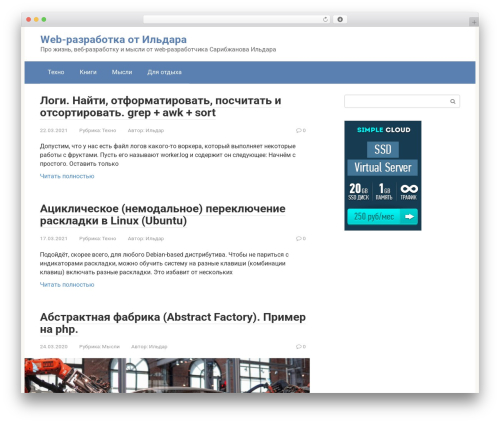500x423 pixels.
Task: Open the Мысли menu item
Action: [x=122, y=72]
